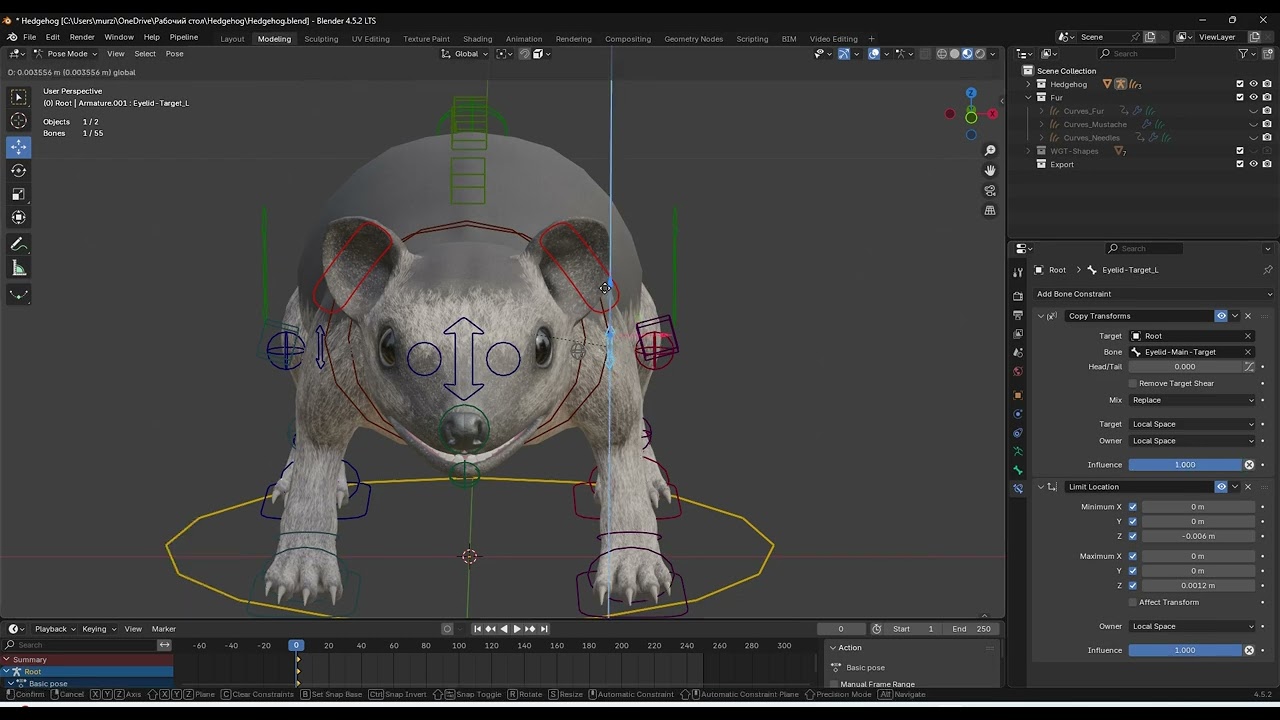Open the Pose menu in viewport header

pyautogui.click(x=174, y=54)
